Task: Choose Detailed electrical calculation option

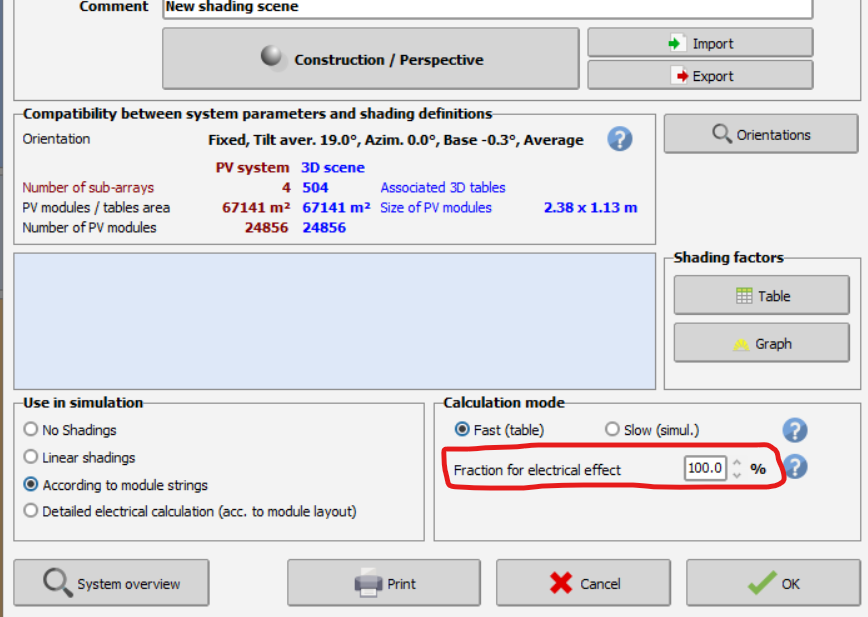Action: point(32,511)
